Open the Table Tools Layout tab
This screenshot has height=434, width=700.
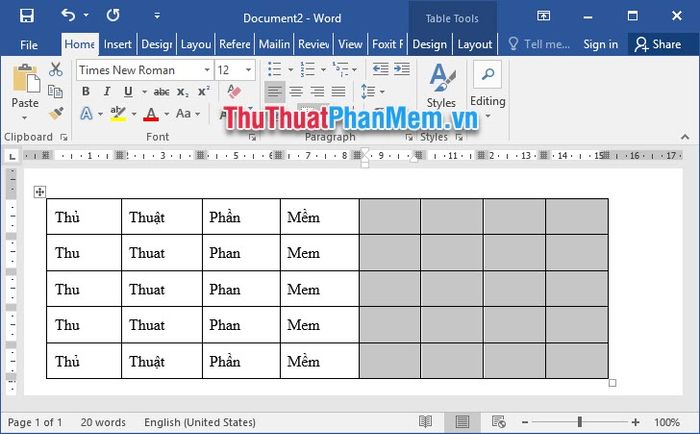click(x=475, y=44)
